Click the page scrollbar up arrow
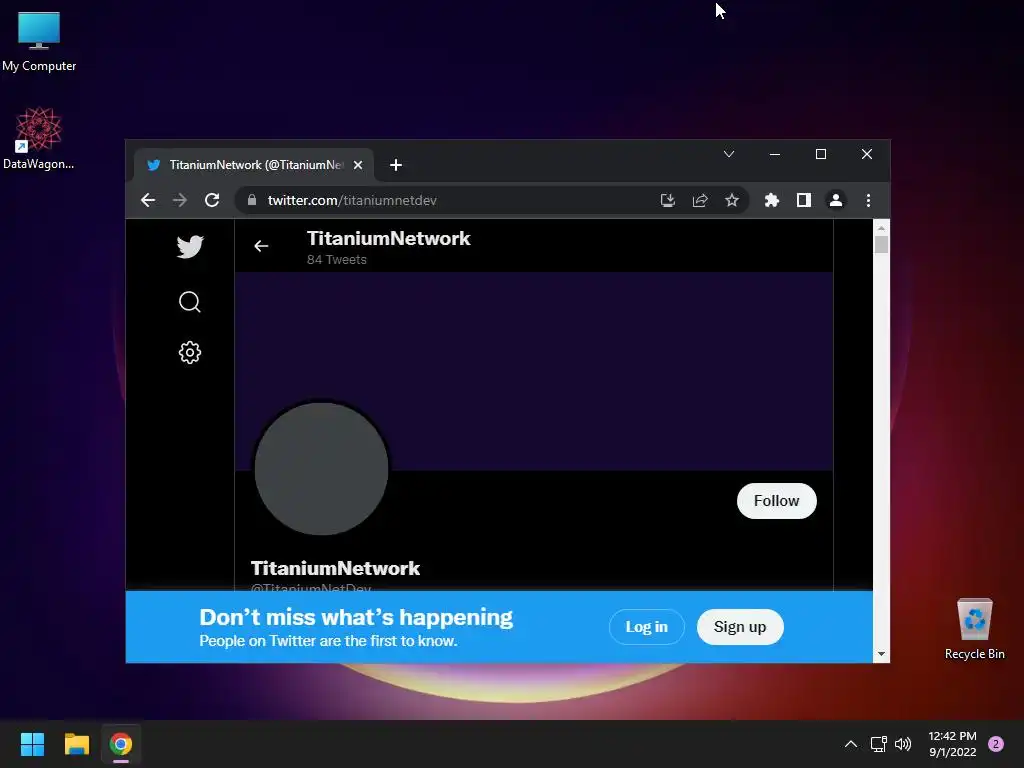 click(x=881, y=228)
